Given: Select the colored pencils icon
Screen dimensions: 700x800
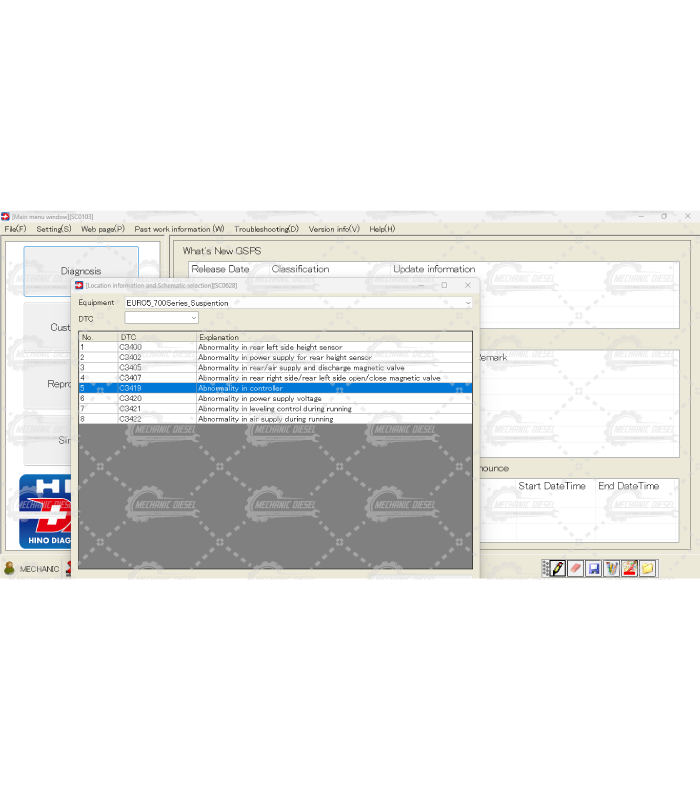Looking at the screenshot, I should (611, 568).
